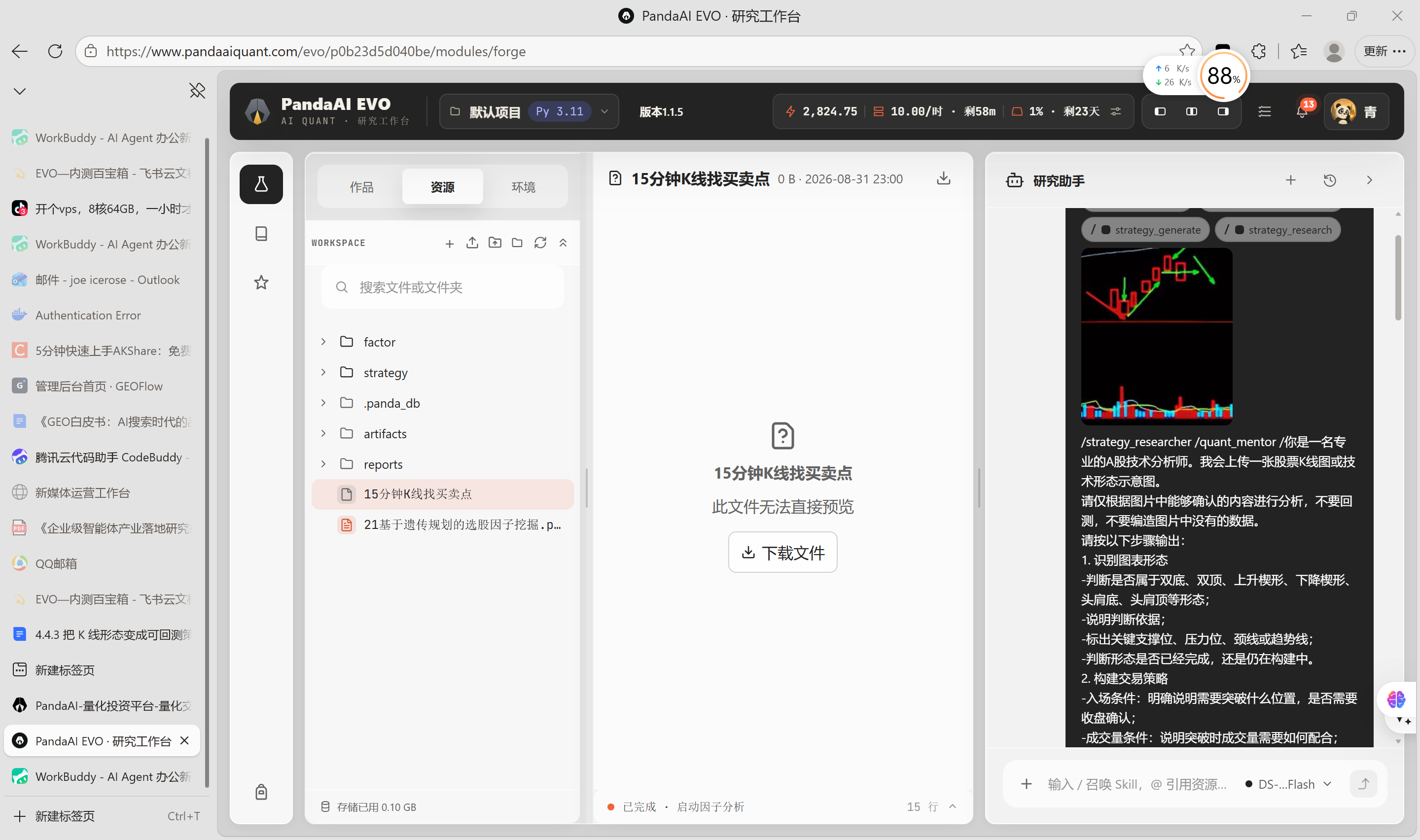Screen dimensions: 1420x840
Task: Expand the strategy folder
Action: [x=323, y=373]
